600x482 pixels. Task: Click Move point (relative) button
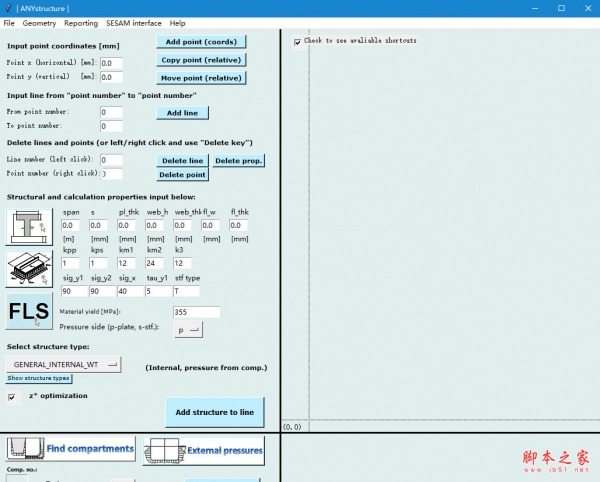click(201, 78)
